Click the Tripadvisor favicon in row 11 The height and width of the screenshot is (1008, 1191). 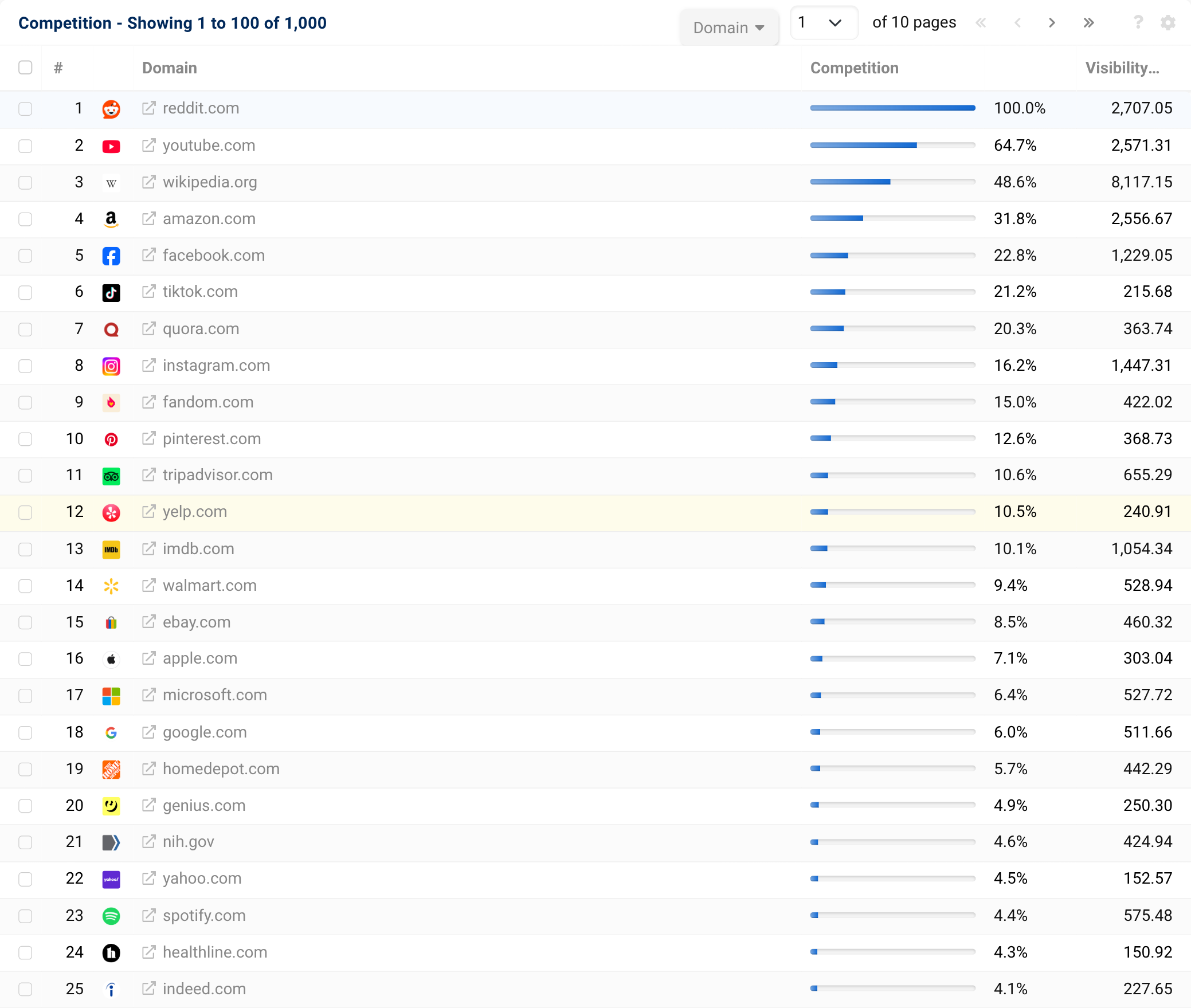111,476
